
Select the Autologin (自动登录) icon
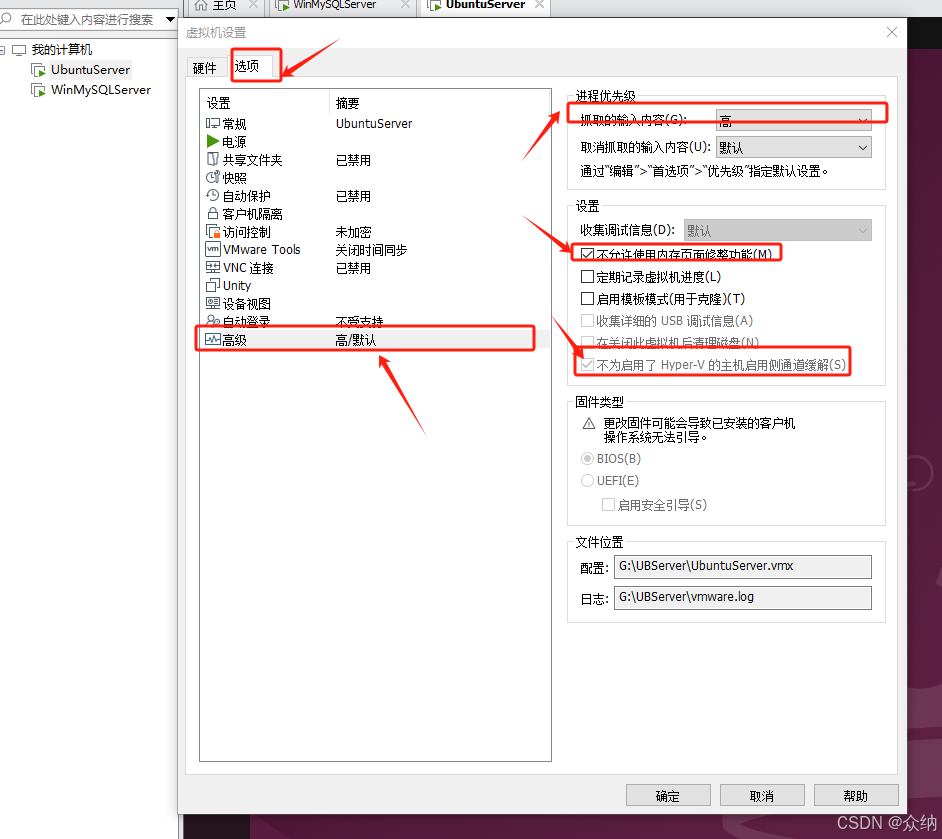tap(213, 321)
